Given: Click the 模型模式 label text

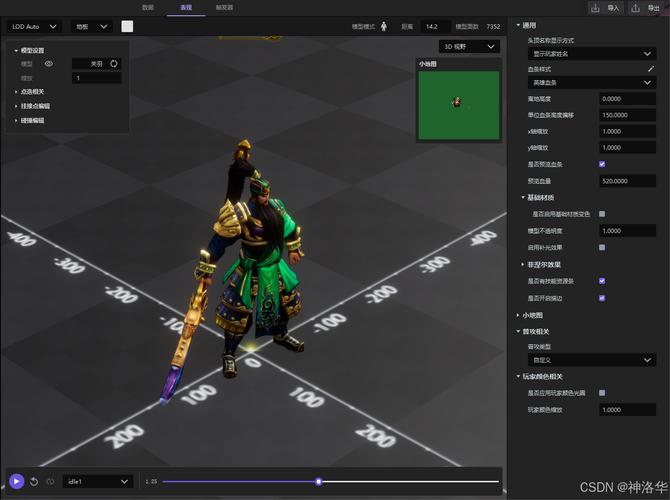Looking at the screenshot, I should click(x=363, y=26).
